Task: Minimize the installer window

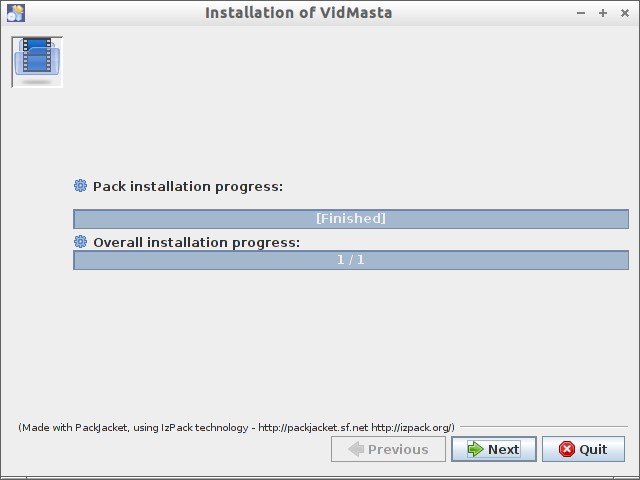Action: [582, 13]
